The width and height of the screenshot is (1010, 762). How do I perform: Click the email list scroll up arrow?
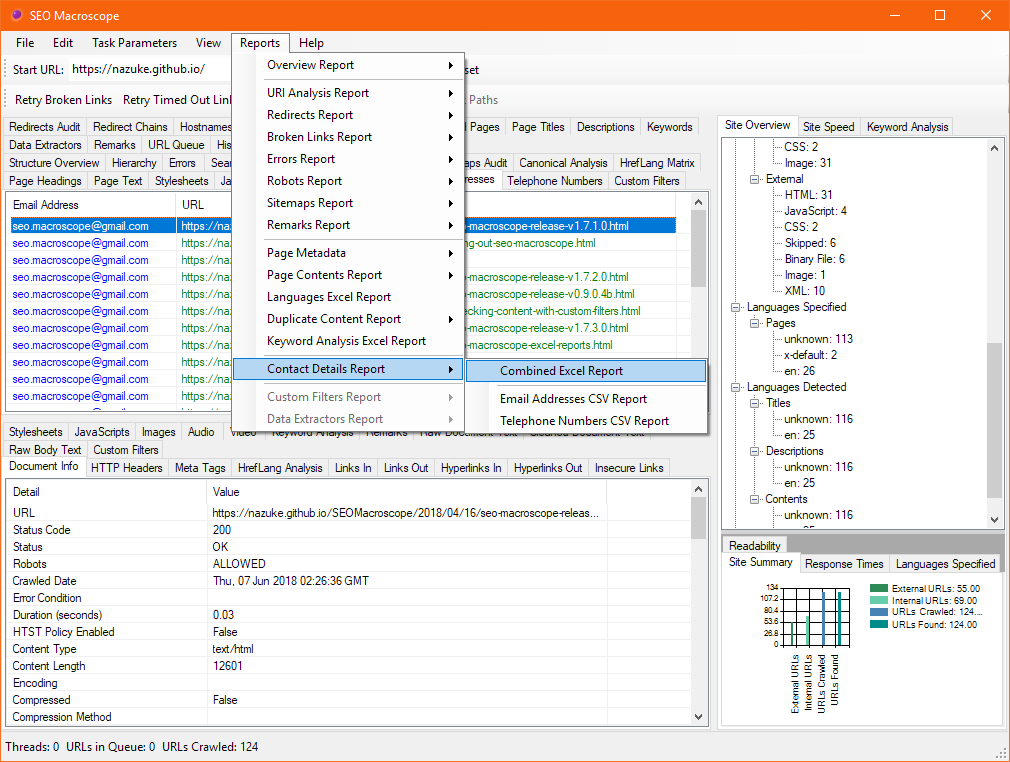(698, 202)
